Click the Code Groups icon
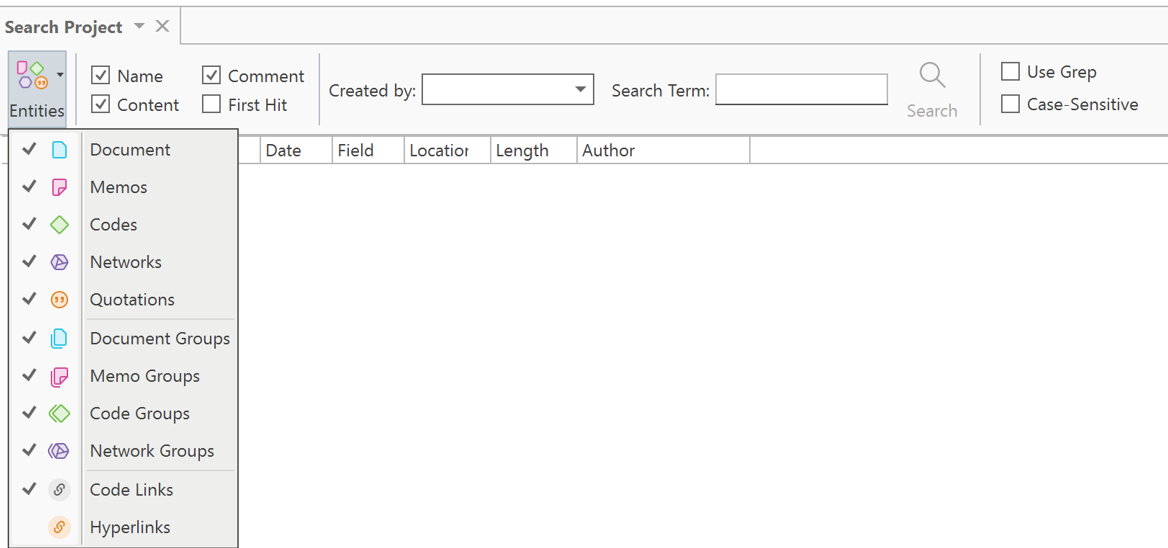Image resolution: width=1168 pixels, height=548 pixels. [x=59, y=413]
